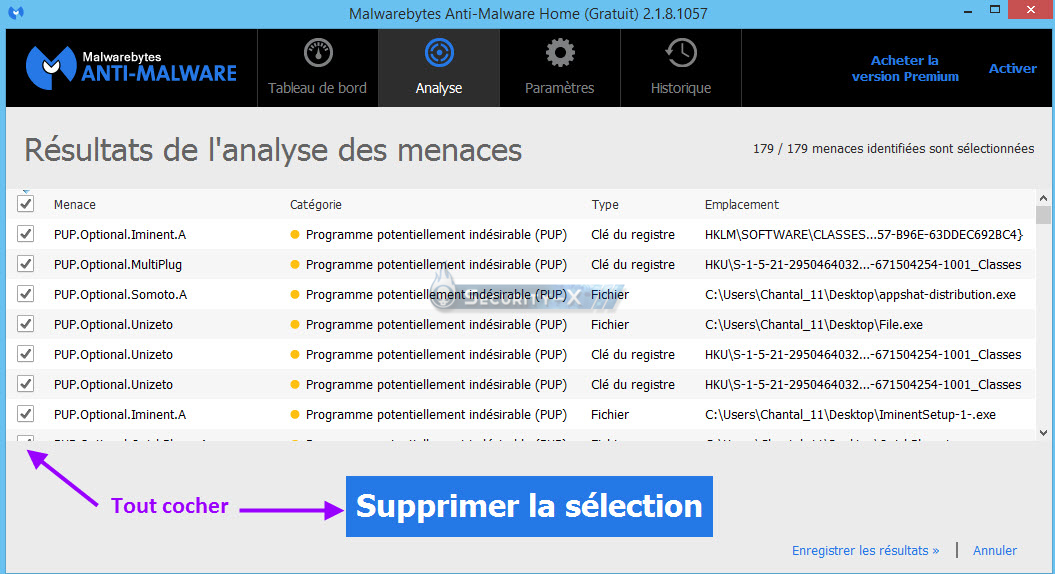Click the Malwarebytes Anti-Malware logo
This screenshot has width=1055, height=574.
(x=131, y=67)
